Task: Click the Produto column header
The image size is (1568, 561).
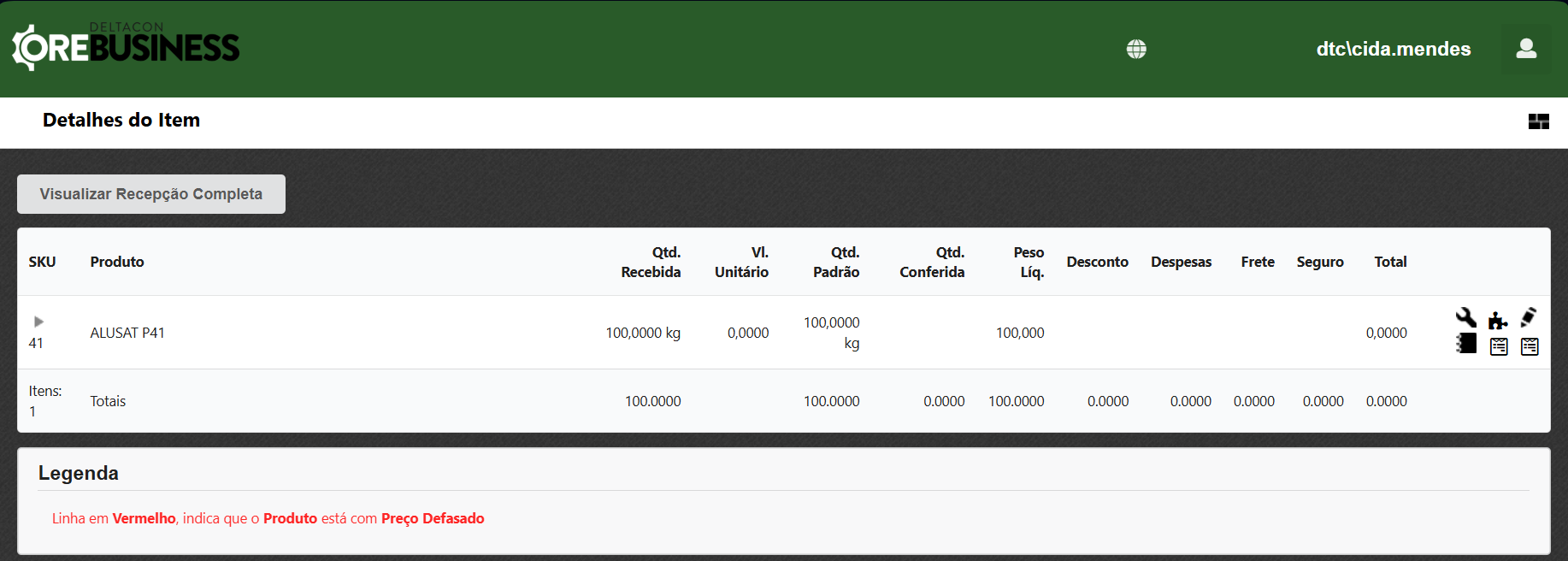Action: pyautogui.click(x=117, y=262)
